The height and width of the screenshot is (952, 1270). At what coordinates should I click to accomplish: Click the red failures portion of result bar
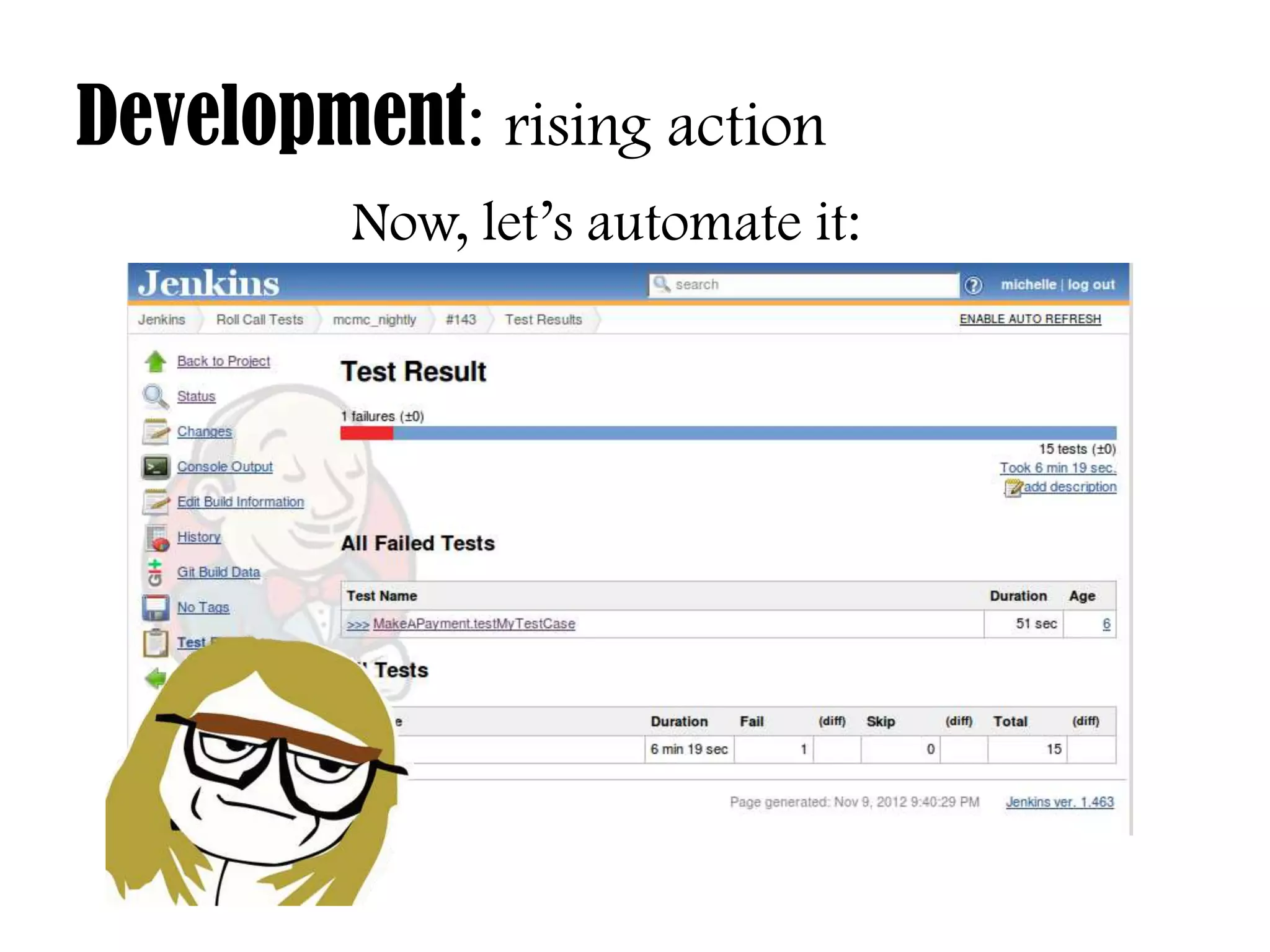click(366, 433)
